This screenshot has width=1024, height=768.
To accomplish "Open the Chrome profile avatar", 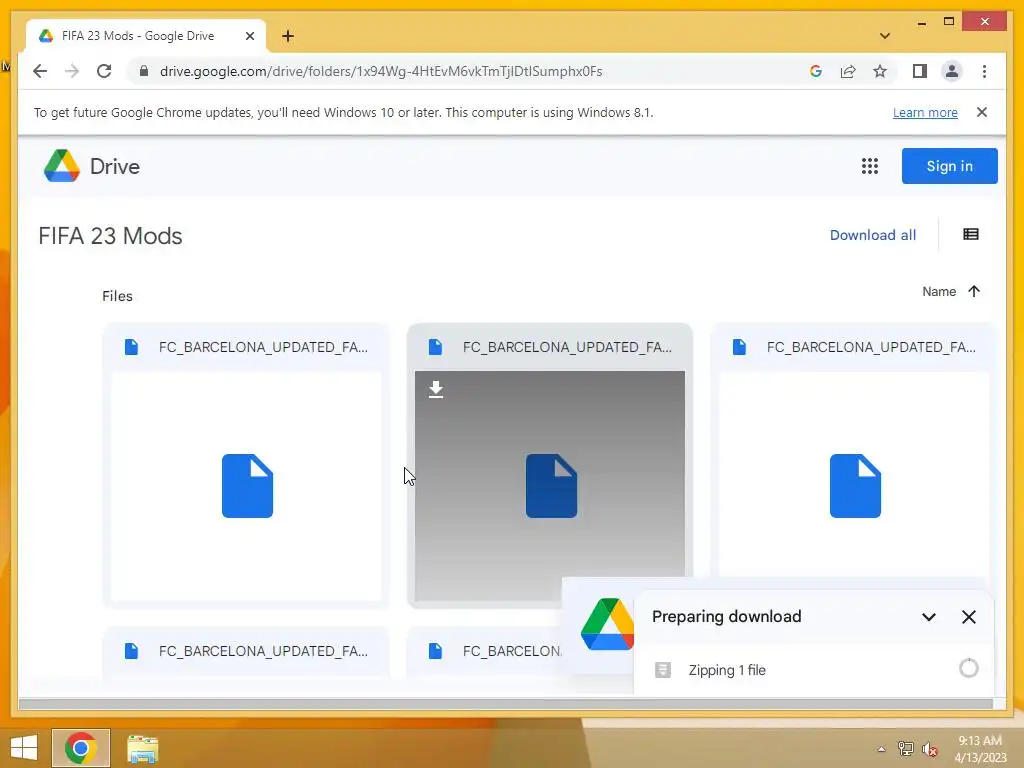I will (x=952, y=71).
